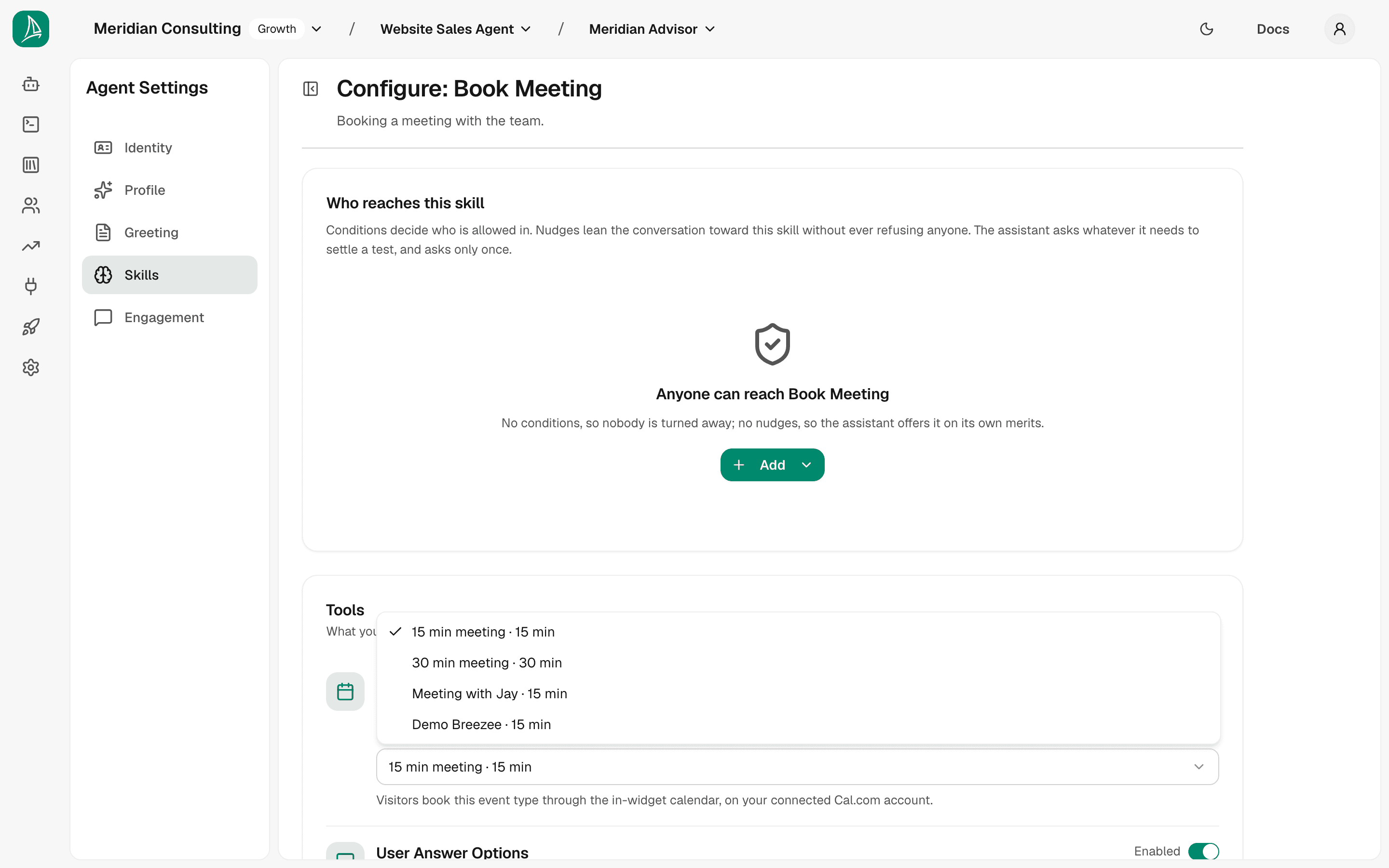
Task: Open the terminal console sidebar icon
Action: [31, 124]
